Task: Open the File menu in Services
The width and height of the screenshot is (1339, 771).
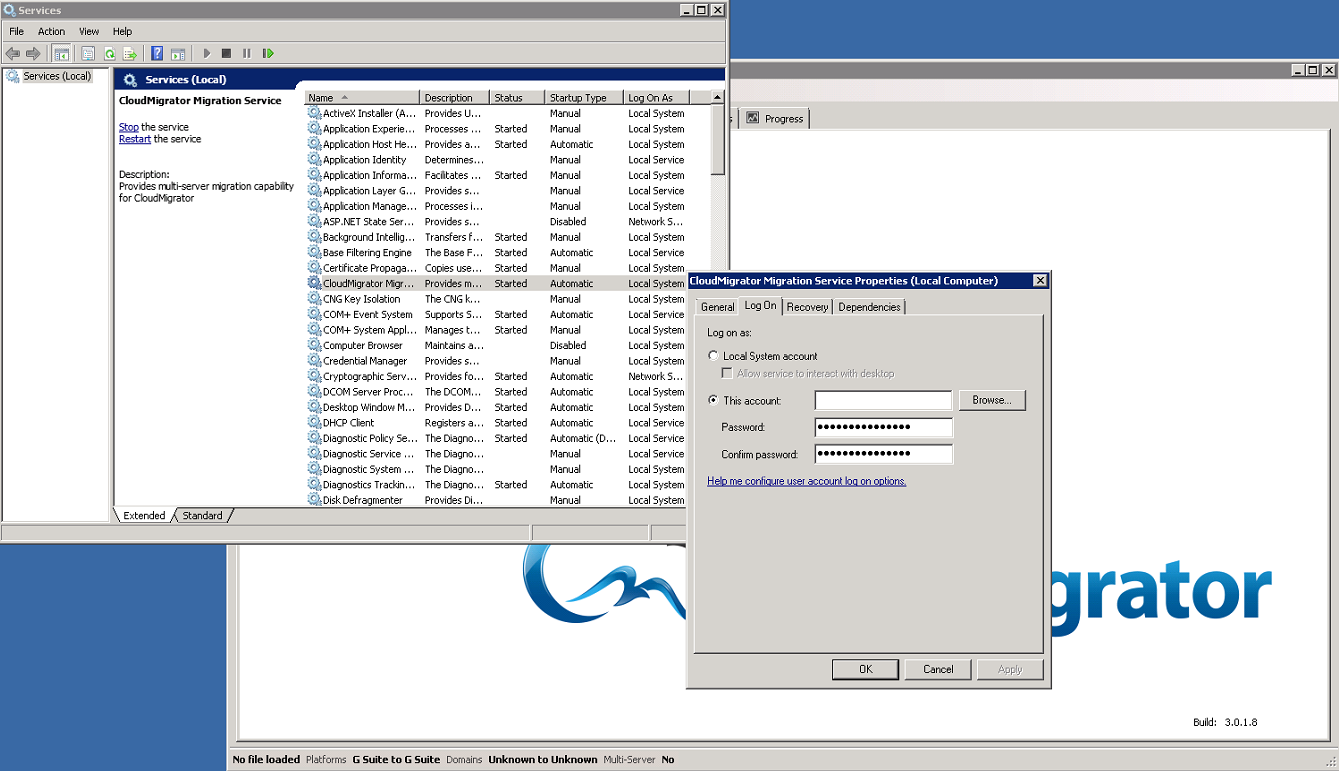Action: (x=17, y=32)
